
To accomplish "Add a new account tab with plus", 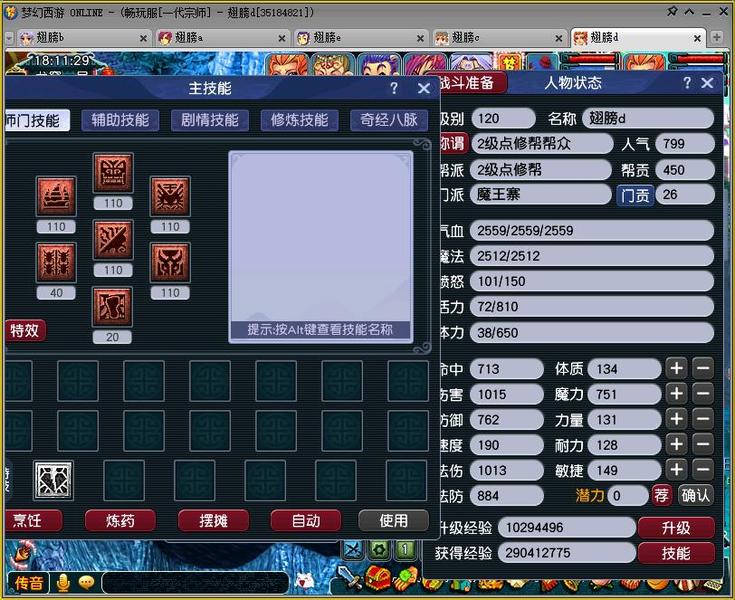I will pos(717,37).
